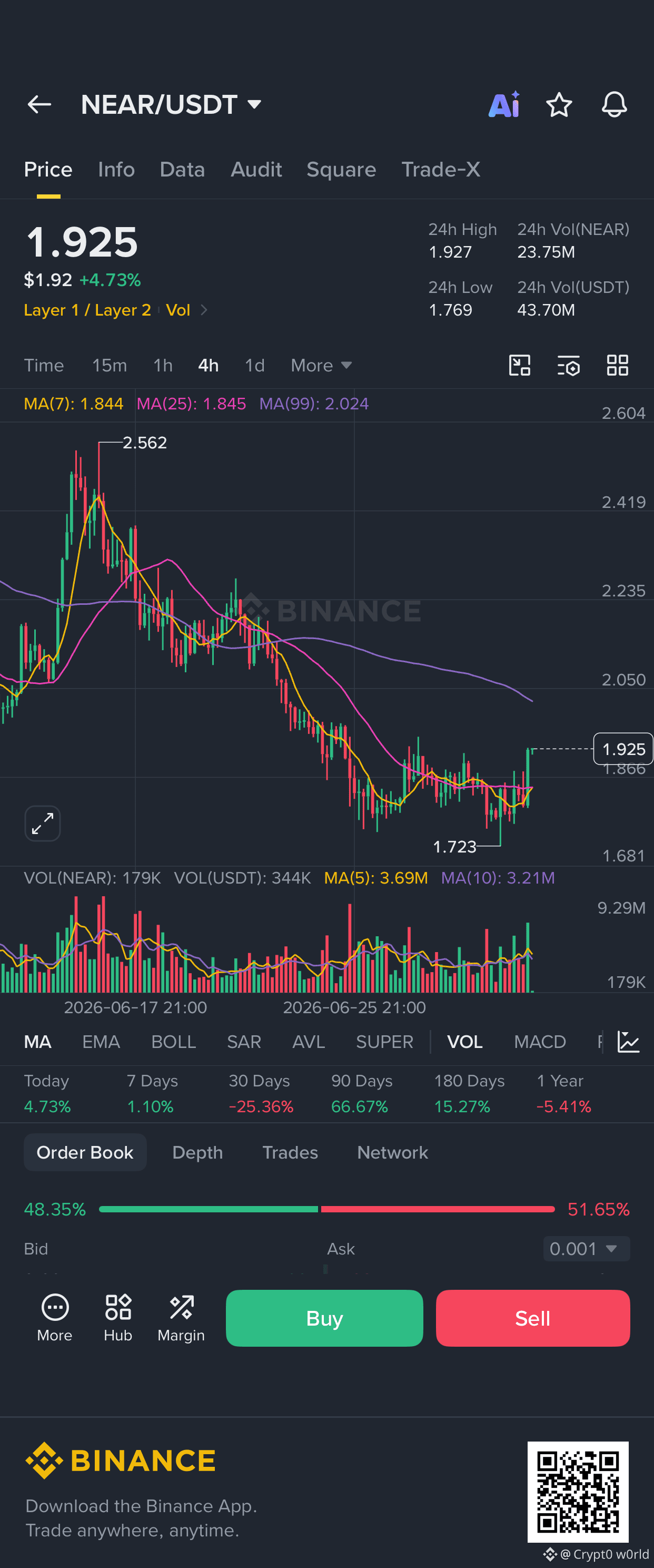
Task: Toggle the MA indicator
Action: pyautogui.click(x=38, y=1042)
